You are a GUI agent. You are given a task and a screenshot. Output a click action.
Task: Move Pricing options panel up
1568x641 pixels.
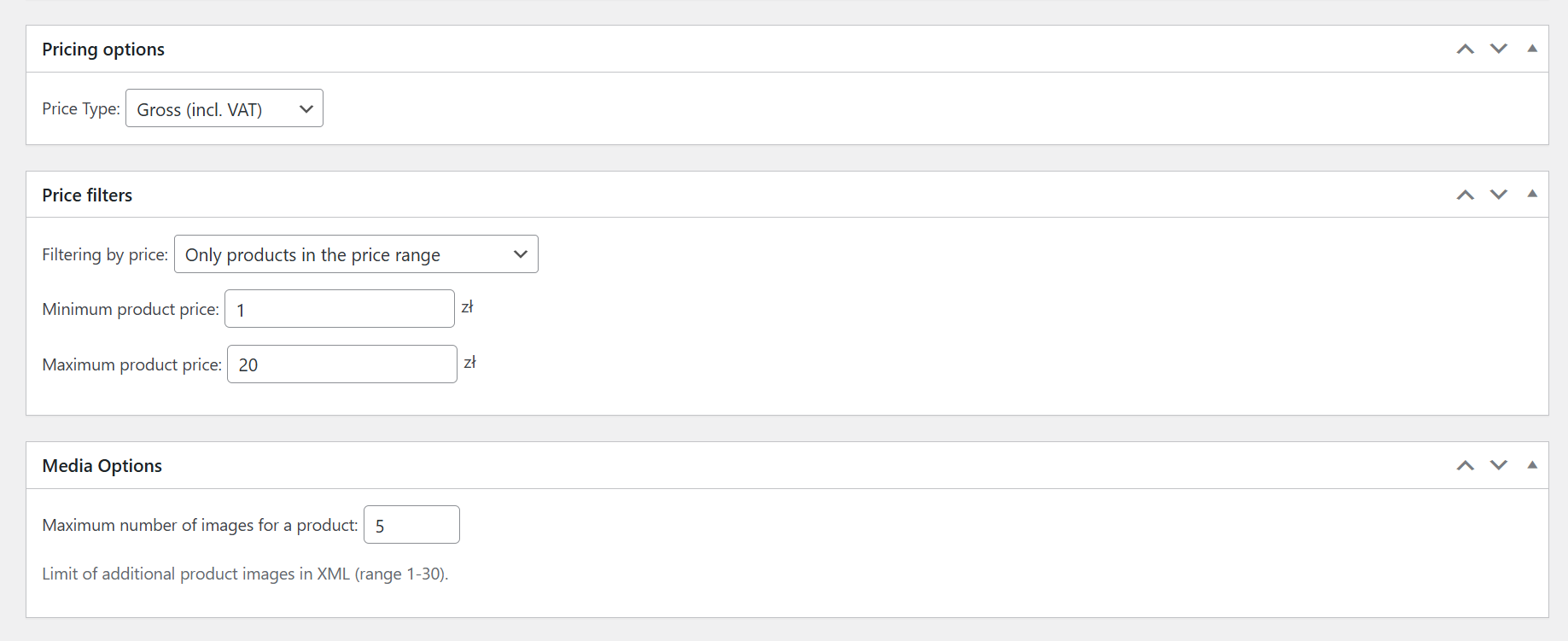1465,49
